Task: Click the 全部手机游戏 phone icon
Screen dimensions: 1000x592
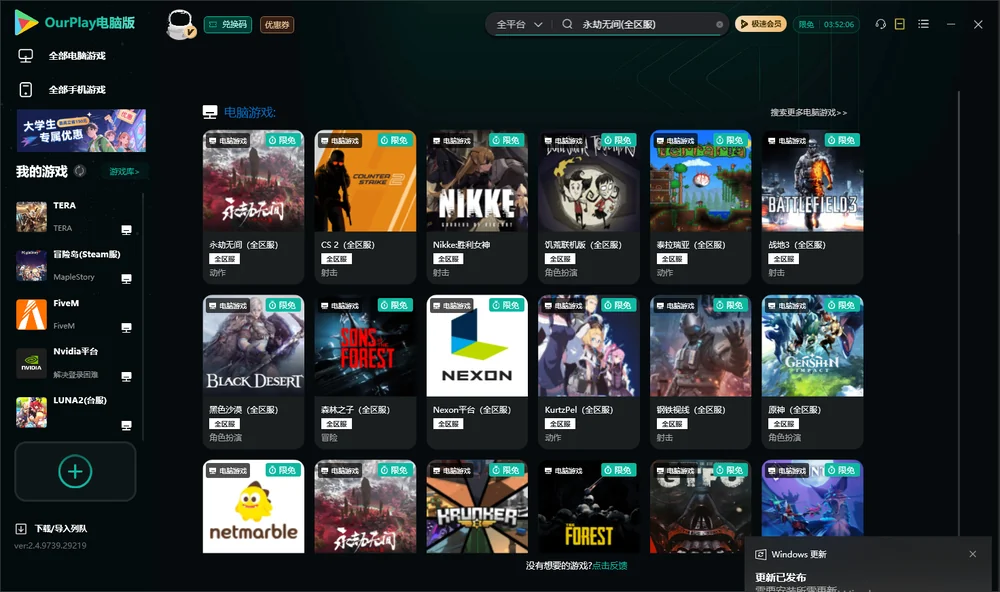Action: (x=26, y=90)
